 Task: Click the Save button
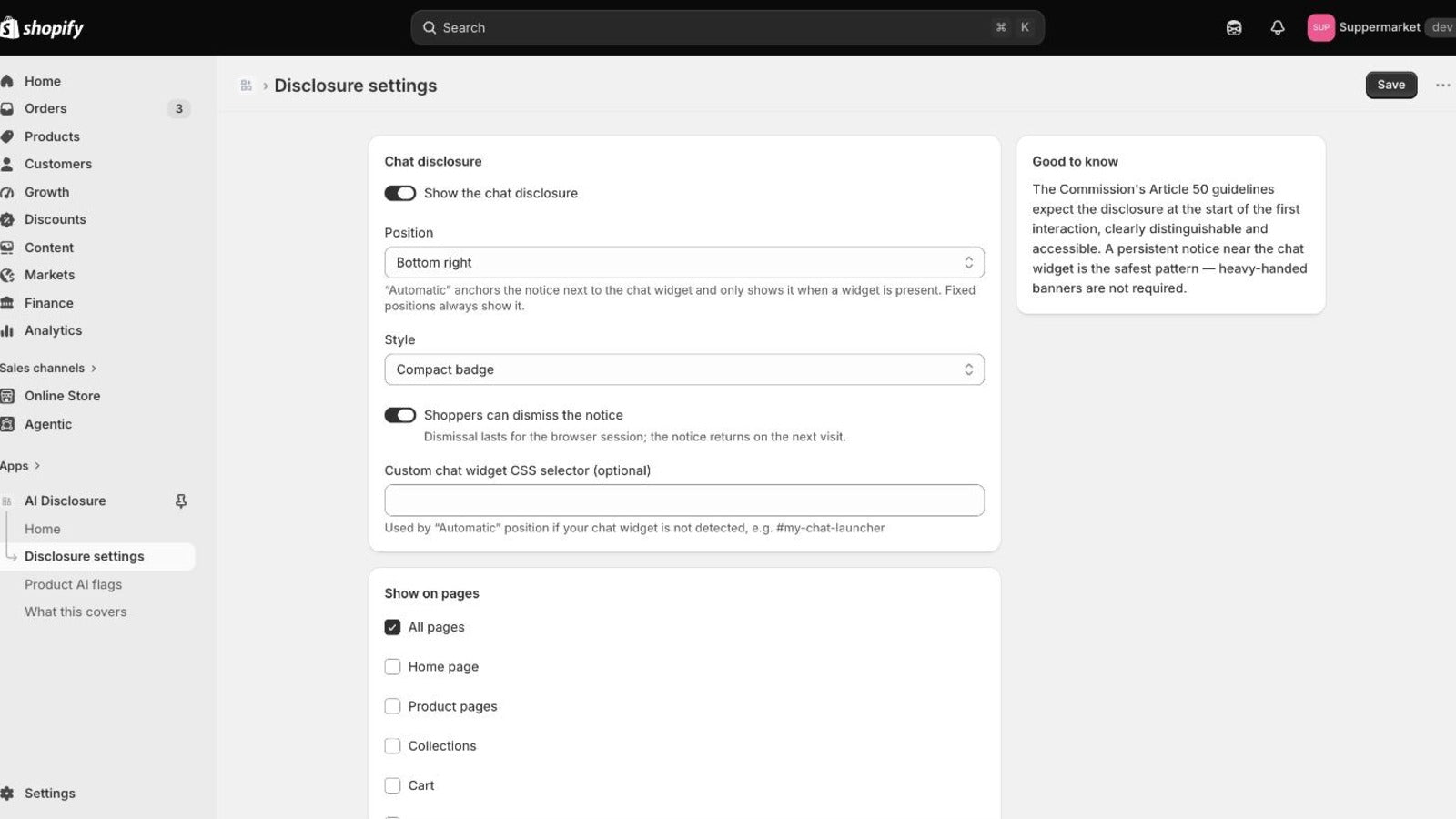1390,85
